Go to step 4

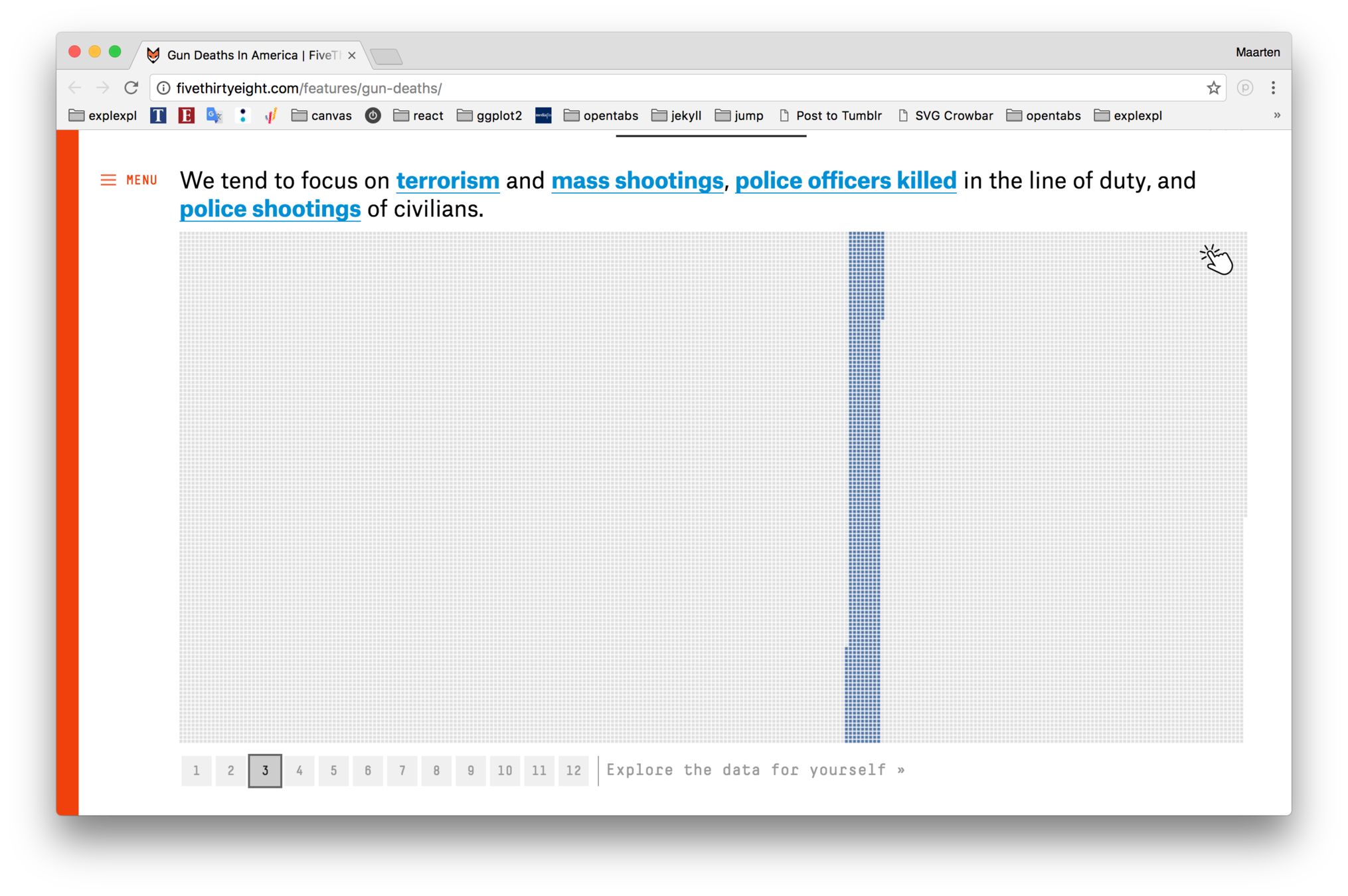(x=299, y=771)
